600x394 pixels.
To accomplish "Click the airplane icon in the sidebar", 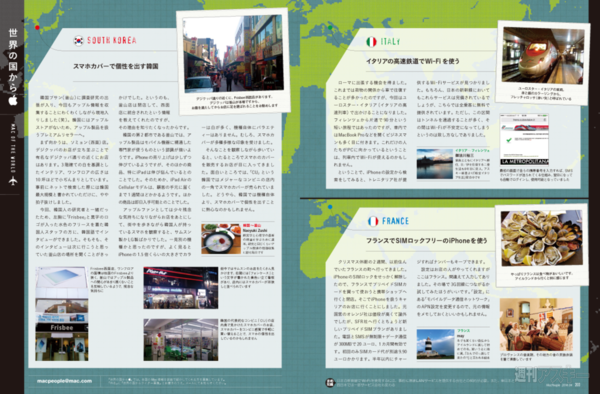I will tap(13, 181).
